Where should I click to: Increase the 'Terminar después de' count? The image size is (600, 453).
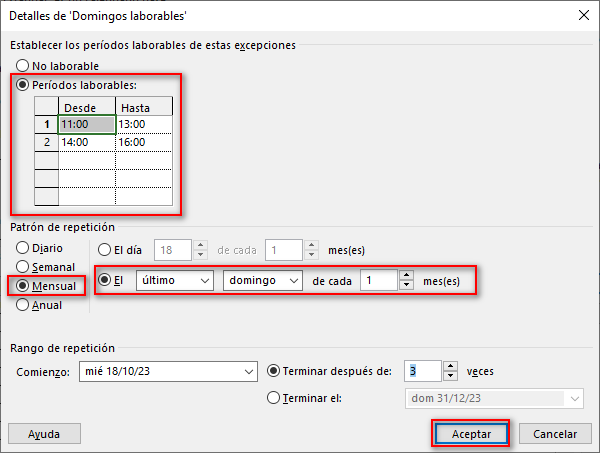click(x=449, y=366)
